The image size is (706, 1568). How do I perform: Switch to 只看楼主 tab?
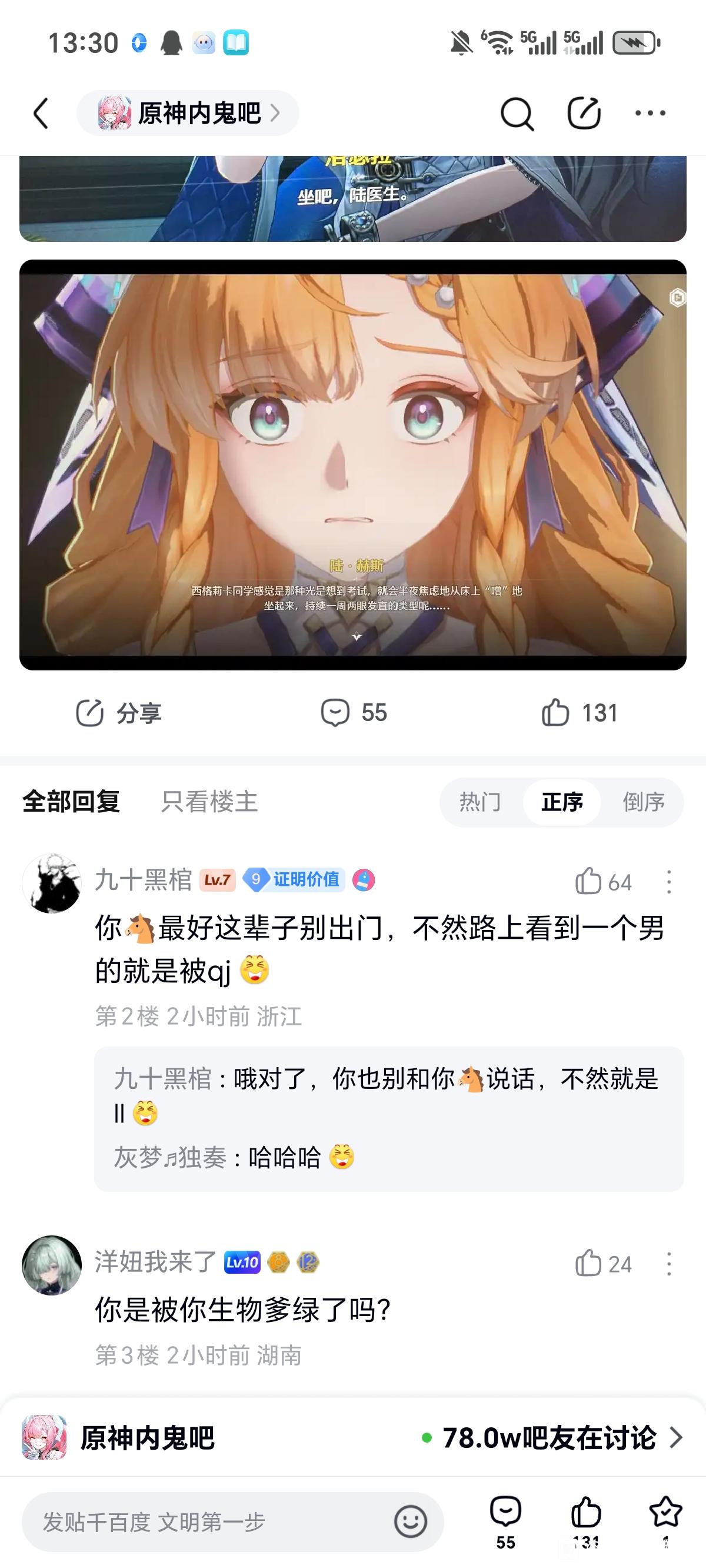(209, 802)
